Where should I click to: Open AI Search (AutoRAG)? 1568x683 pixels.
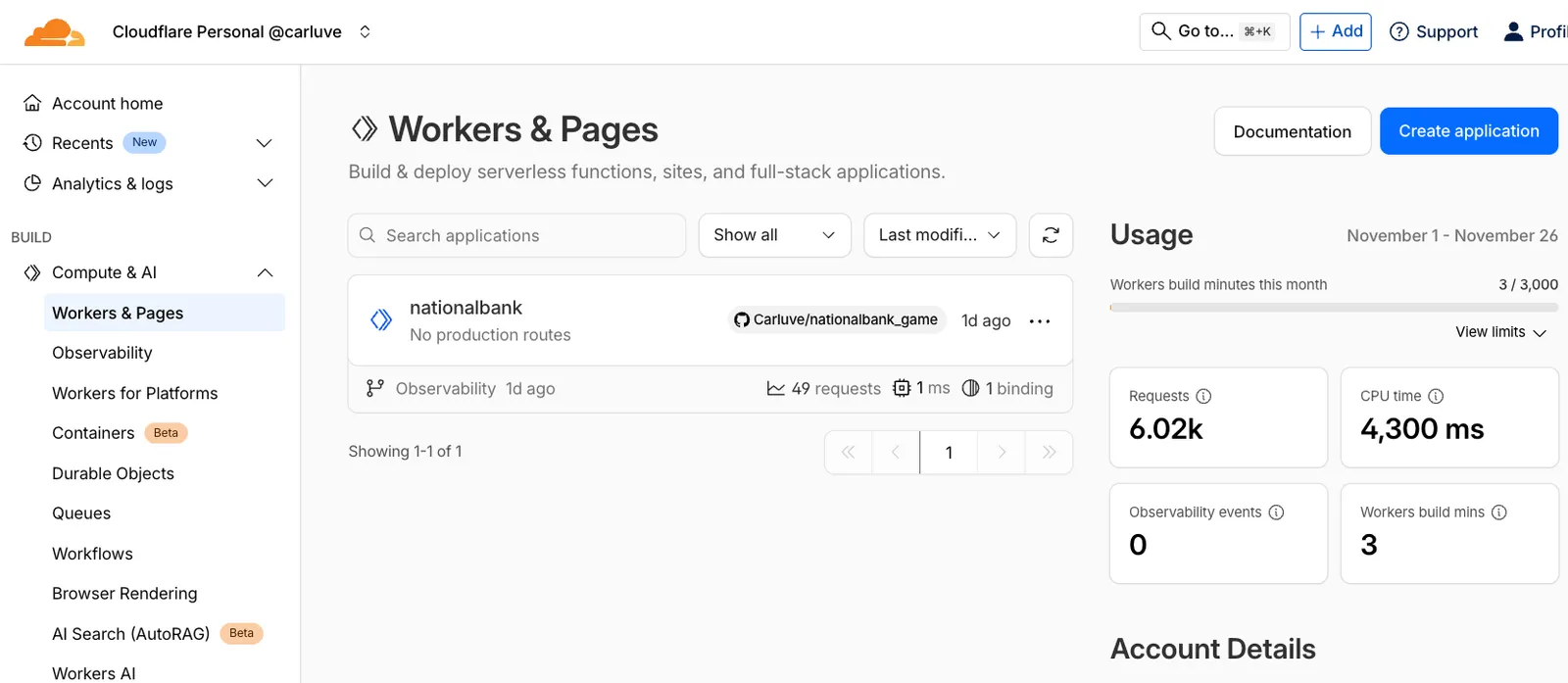click(x=130, y=634)
